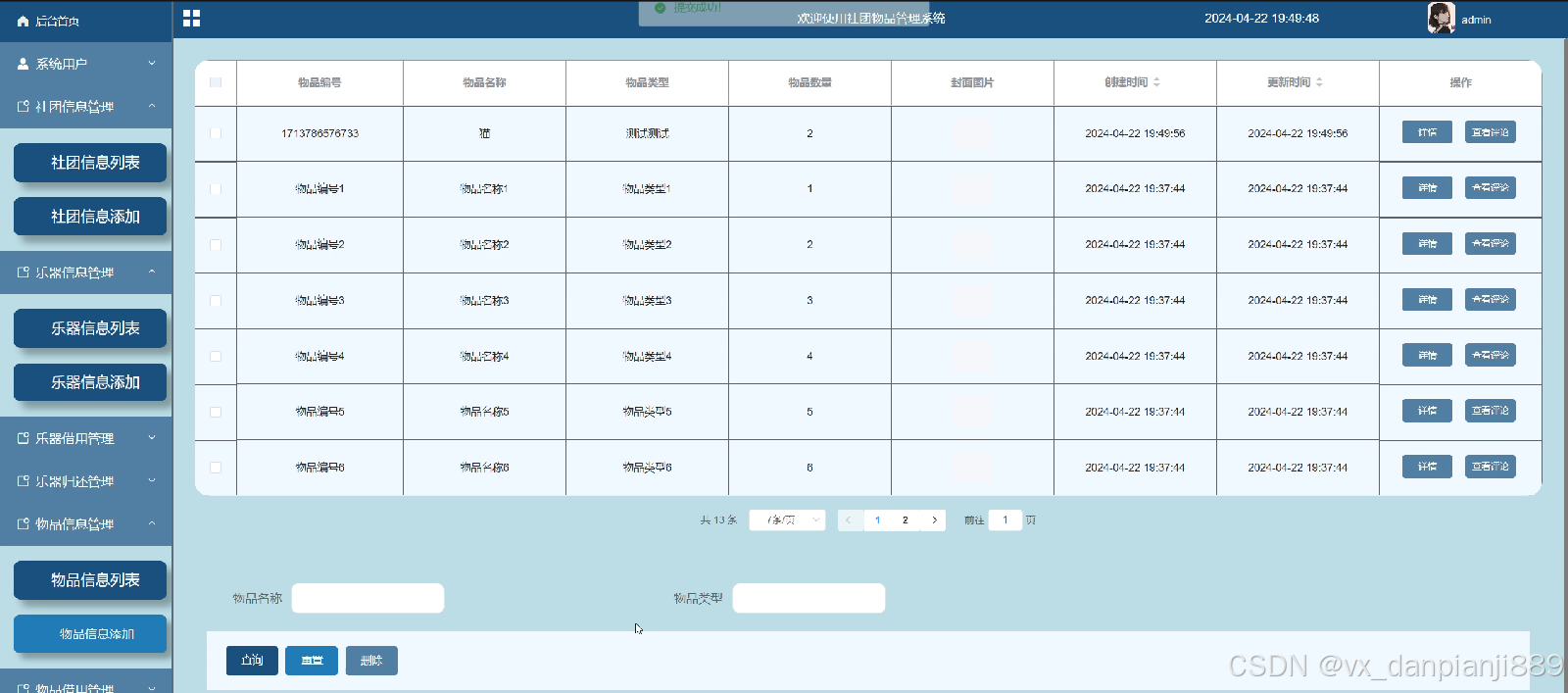The width and height of the screenshot is (1568, 693).
Task: Open 乐器信息列表 in the sidebar
Action: pyautogui.click(x=90, y=328)
